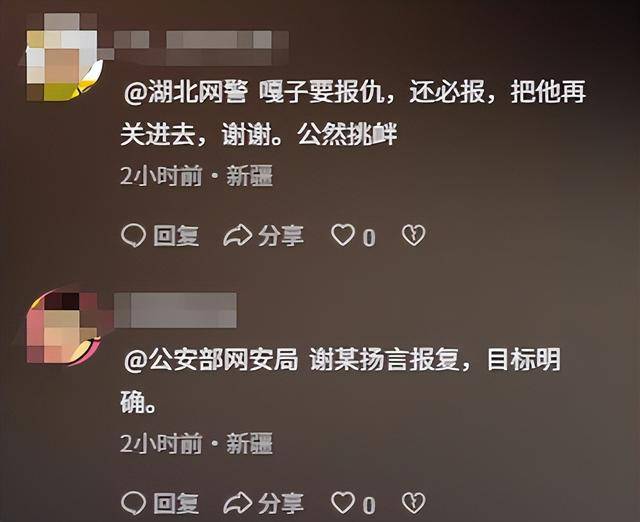Dislike first comment with broken-heart icon
The width and height of the screenshot is (640, 522).
[x=413, y=235]
